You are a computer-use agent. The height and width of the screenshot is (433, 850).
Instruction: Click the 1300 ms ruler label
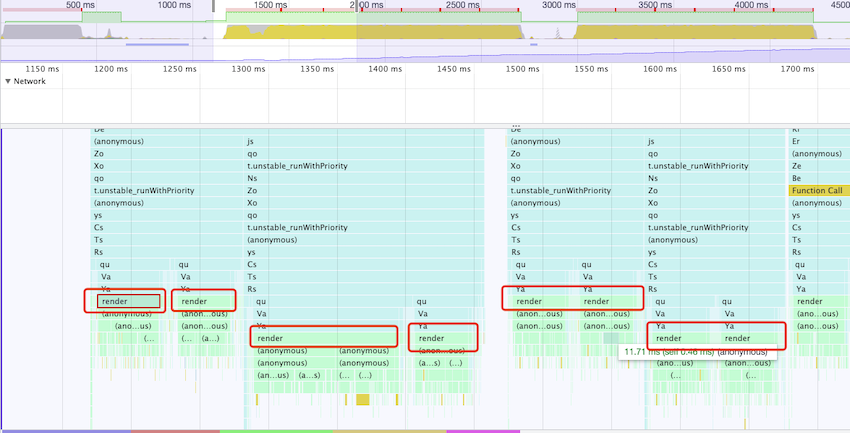point(248,69)
